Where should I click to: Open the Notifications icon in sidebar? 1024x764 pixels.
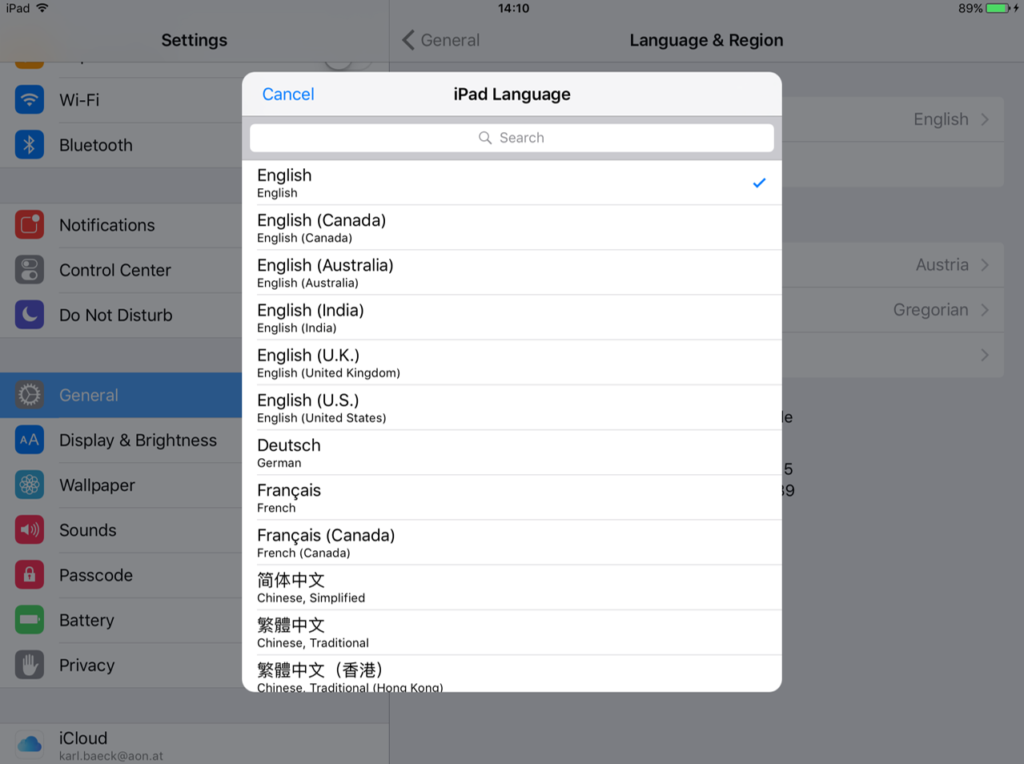point(29,225)
